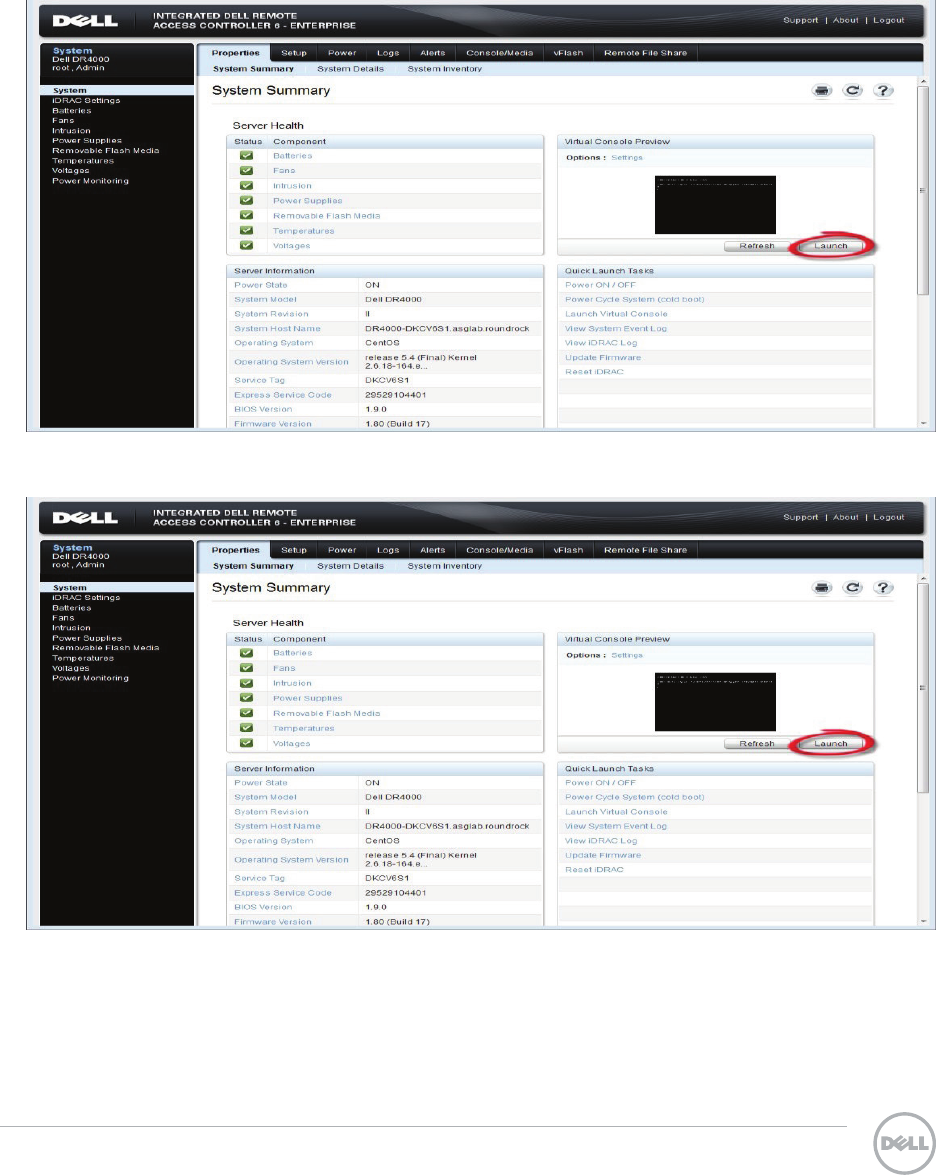The width and height of the screenshot is (936, 1175).
Task: Open Remote File Share tab in upper screenshot
Action: [x=645, y=53]
